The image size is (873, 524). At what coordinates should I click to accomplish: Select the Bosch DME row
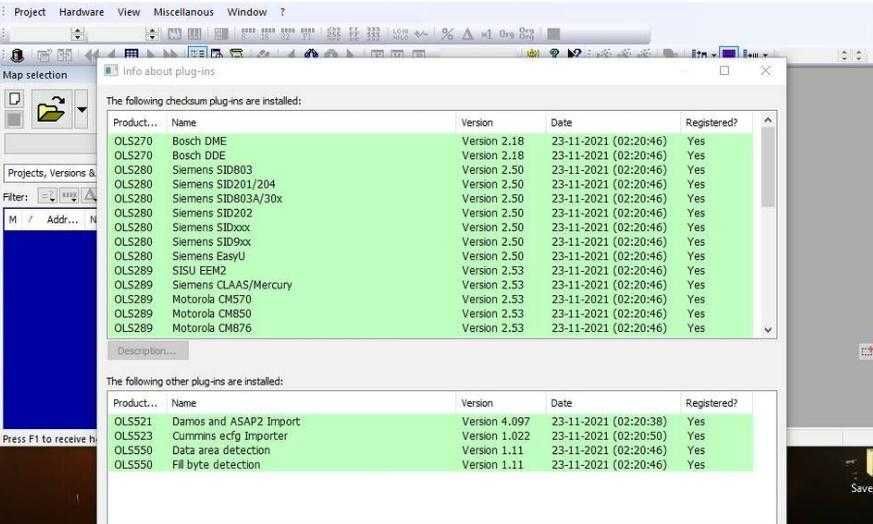[431, 141]
